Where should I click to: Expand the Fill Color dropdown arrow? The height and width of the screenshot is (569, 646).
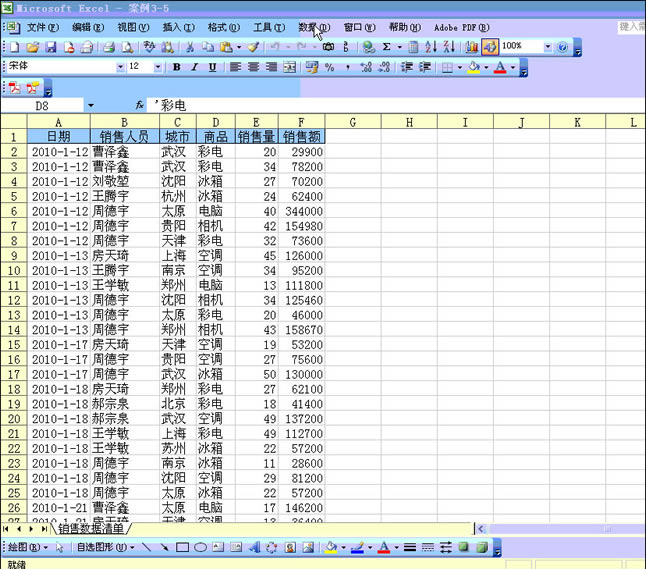click(486, 67)
